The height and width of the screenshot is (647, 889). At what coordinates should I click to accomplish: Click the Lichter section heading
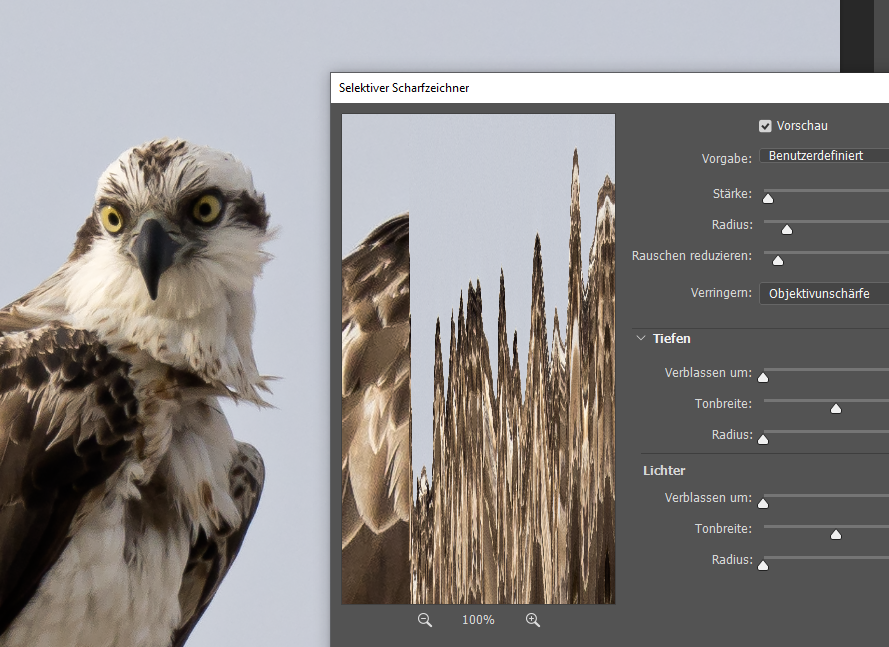point(664,471)
